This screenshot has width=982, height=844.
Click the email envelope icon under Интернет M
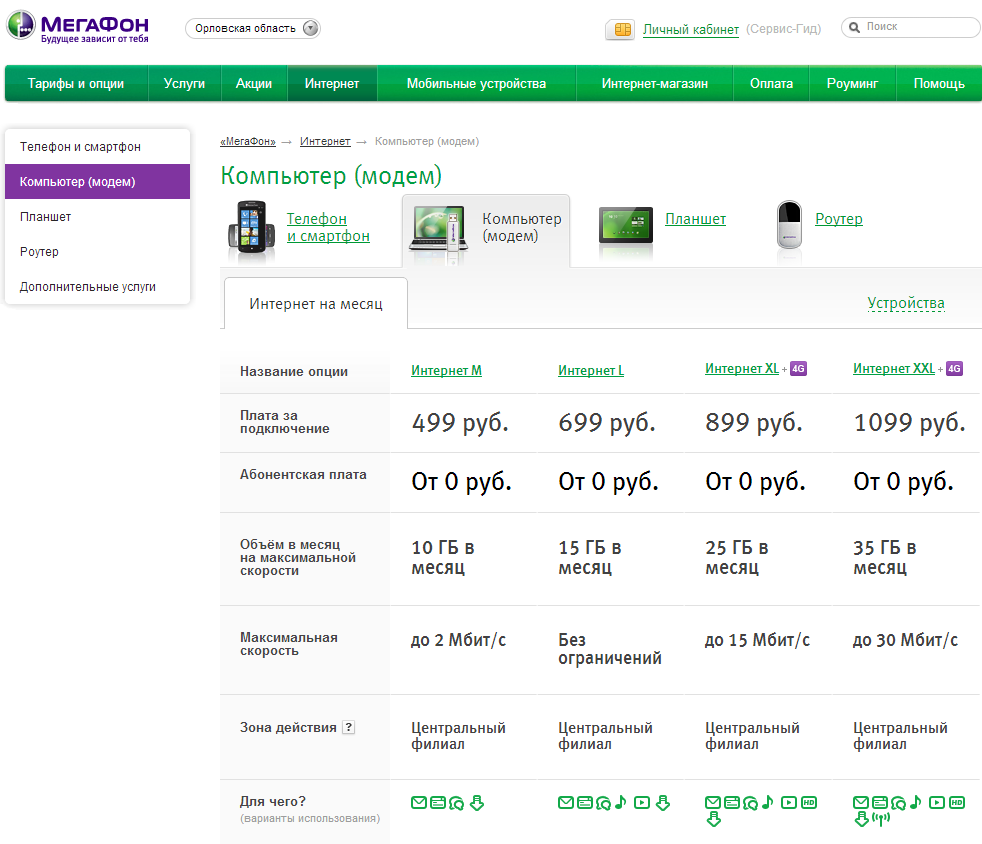coord(419,802)
